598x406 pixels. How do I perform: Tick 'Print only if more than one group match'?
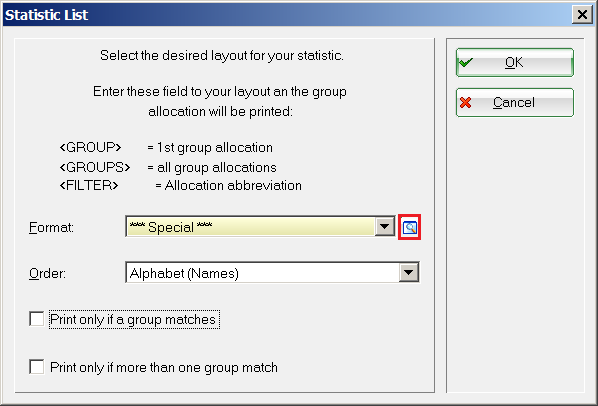click(37, 367)
